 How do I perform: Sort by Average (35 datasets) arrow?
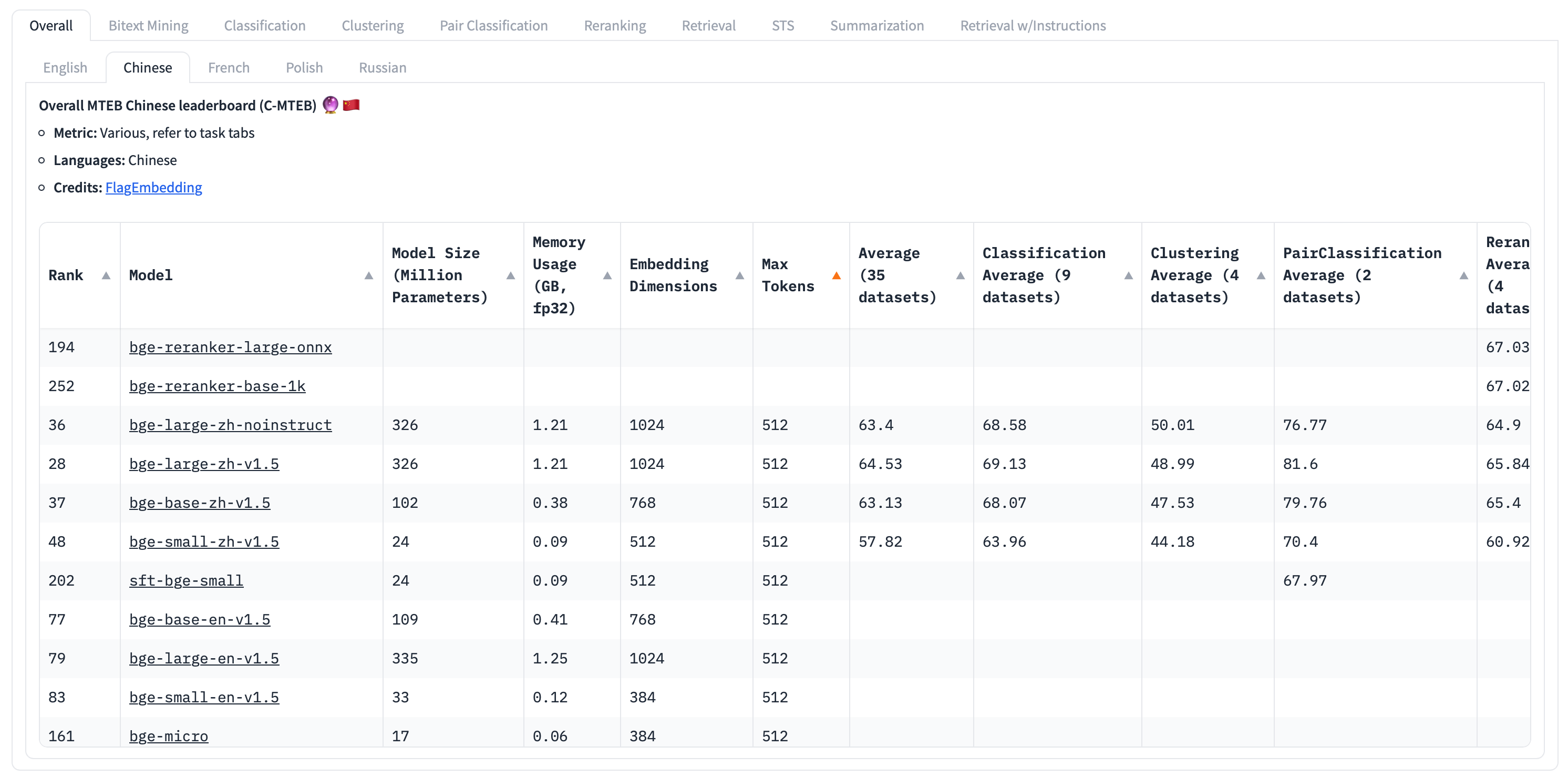click(x=960, y=276)
